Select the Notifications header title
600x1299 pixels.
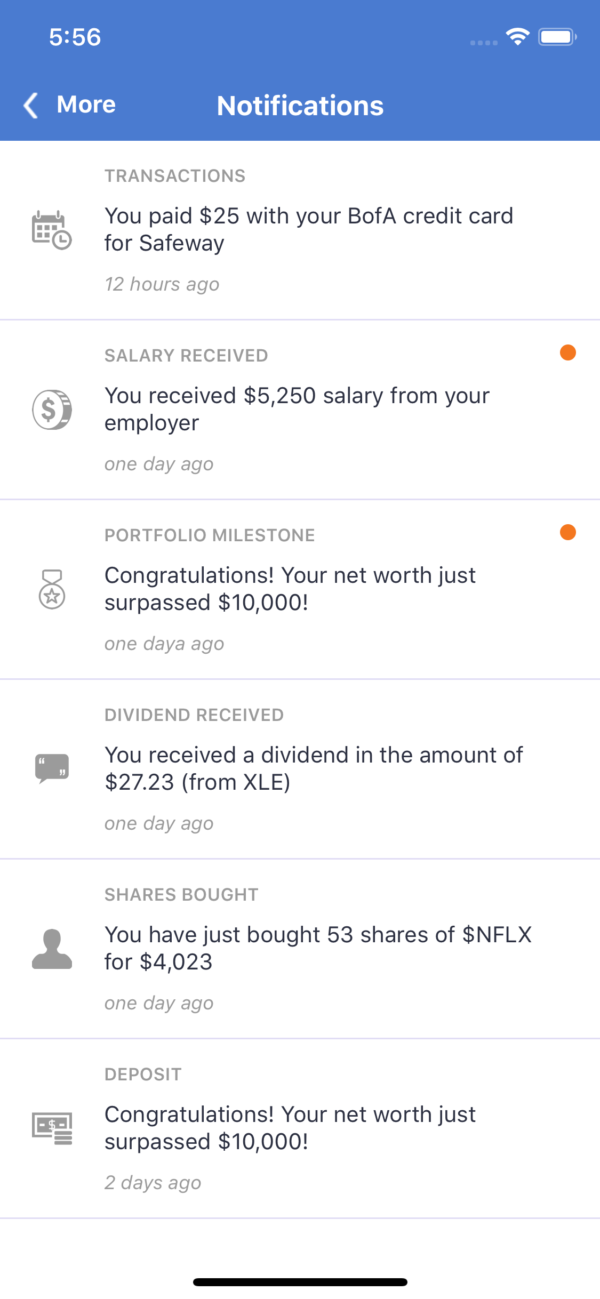pos(300,105)
